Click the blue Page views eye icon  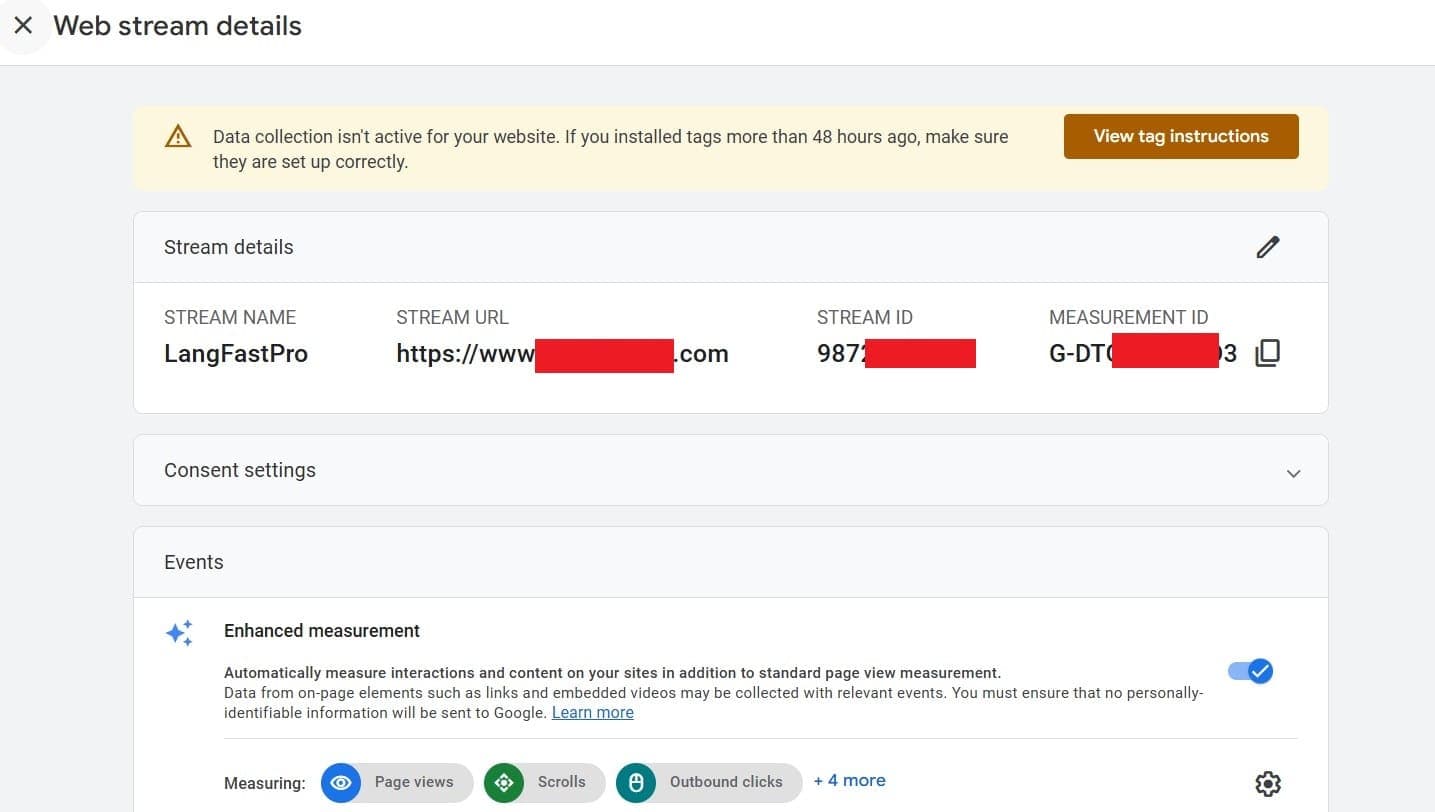click(x=341, y=783)
